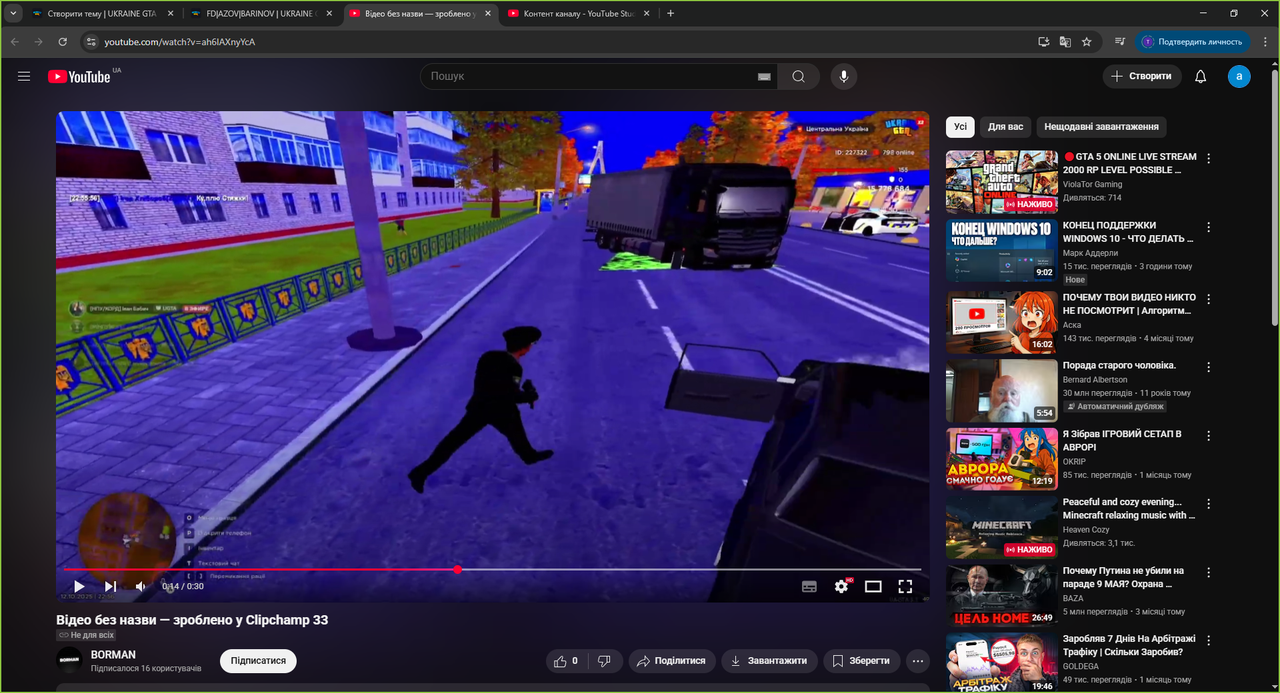Open the on-screen keyboard icon in search
Screen dimensions: 1280x693
pos(764,76)
